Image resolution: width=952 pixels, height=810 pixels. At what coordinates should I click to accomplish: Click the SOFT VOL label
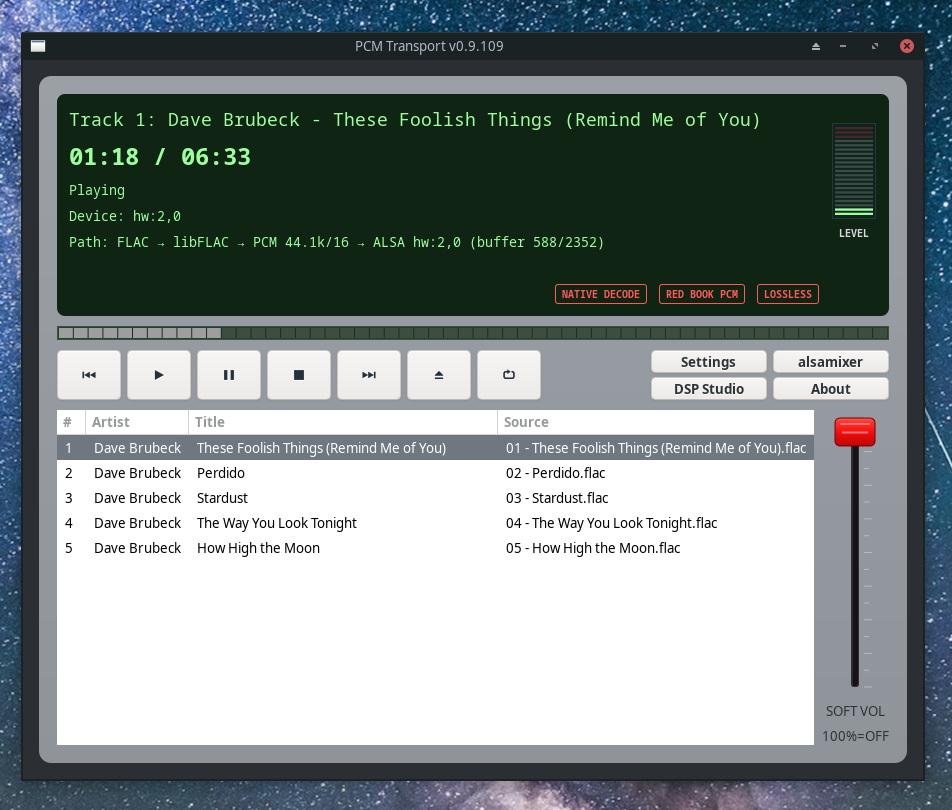click(855, 711)
